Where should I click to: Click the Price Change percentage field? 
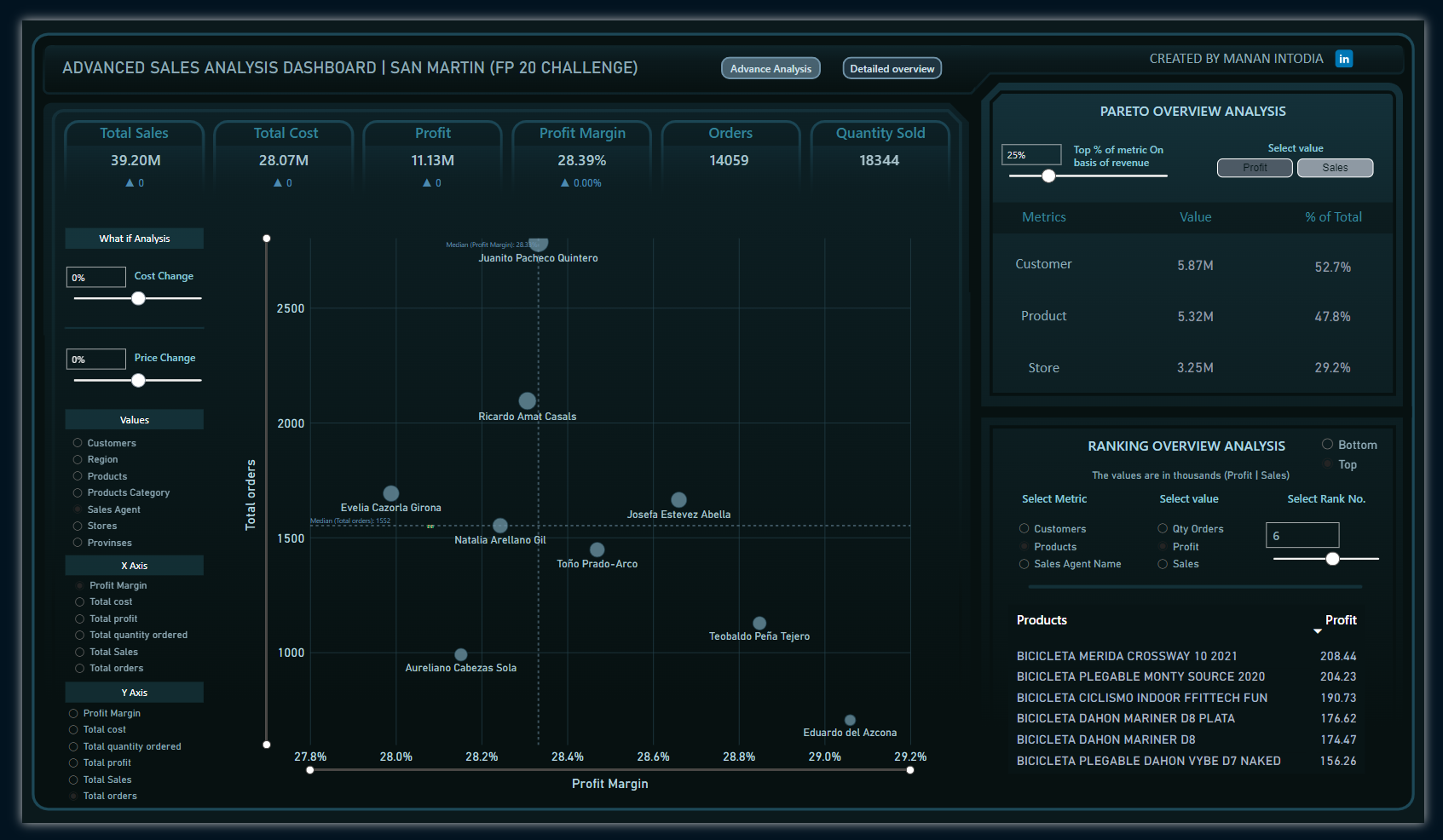(96, 360)
